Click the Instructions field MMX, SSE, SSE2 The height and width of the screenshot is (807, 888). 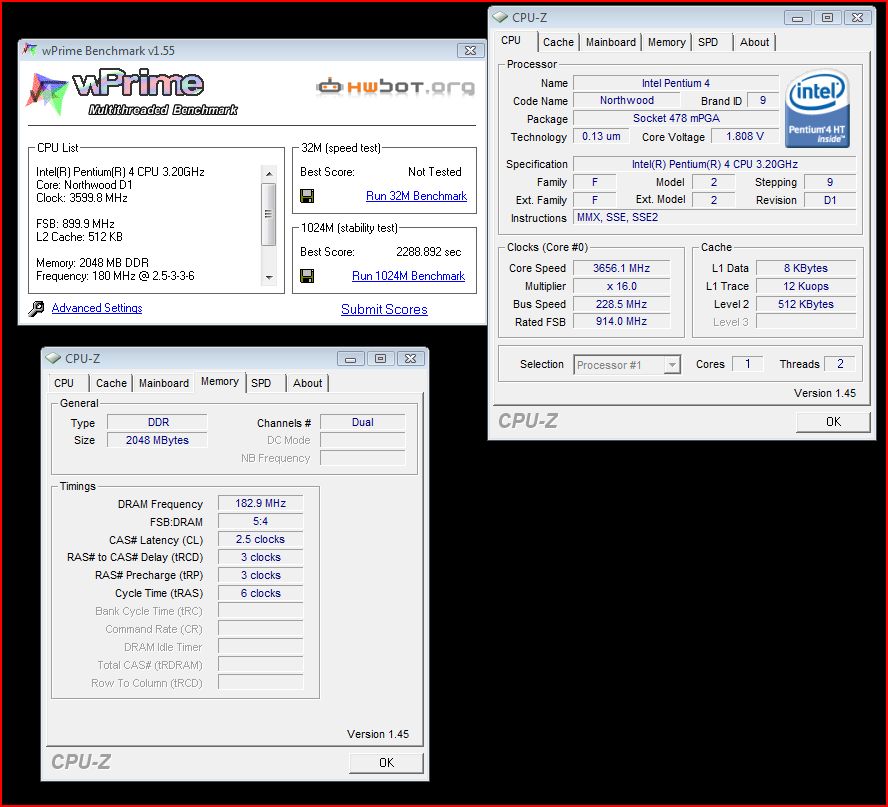715,217
